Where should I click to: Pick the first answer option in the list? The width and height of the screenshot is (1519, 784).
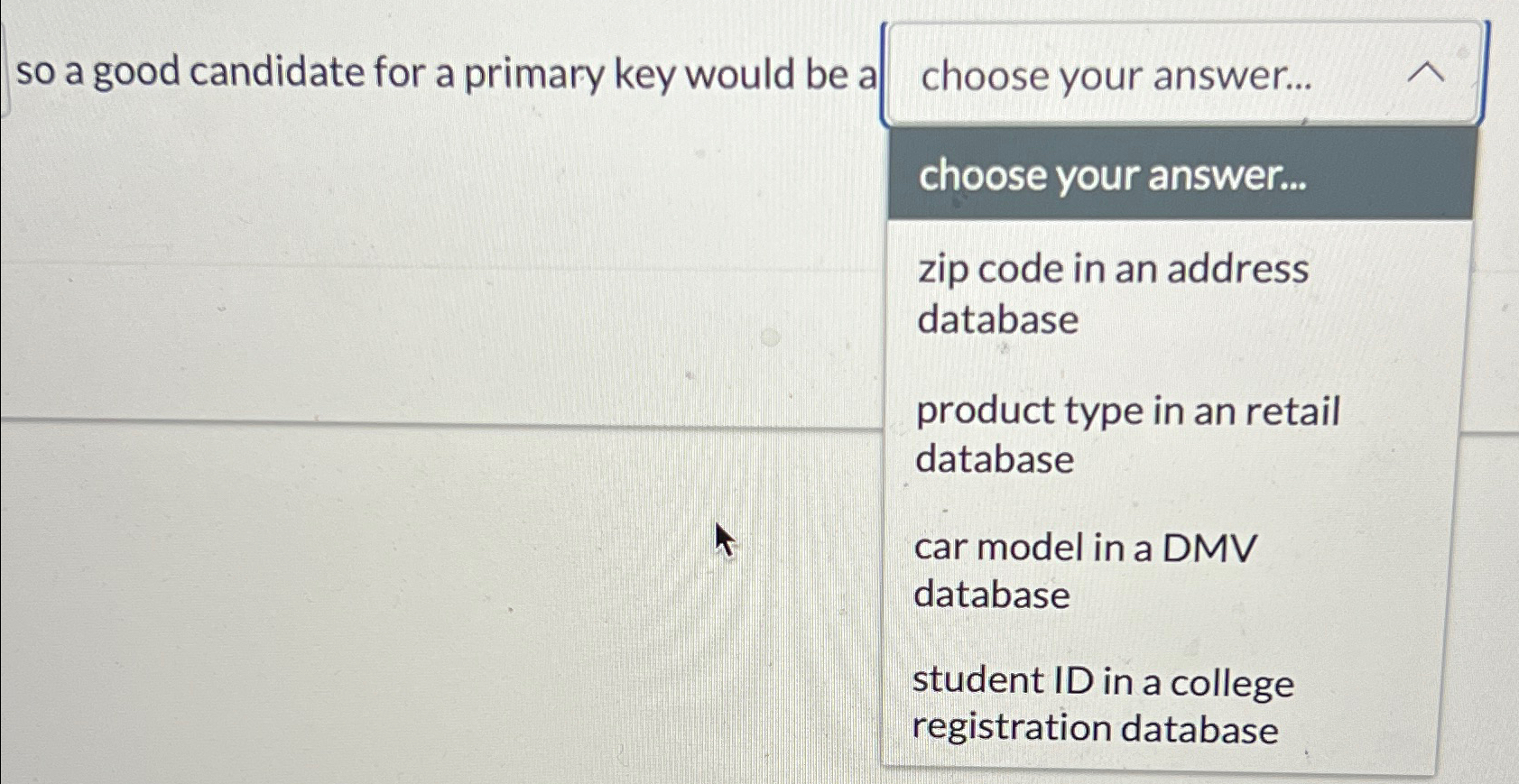pos(1110,295)
